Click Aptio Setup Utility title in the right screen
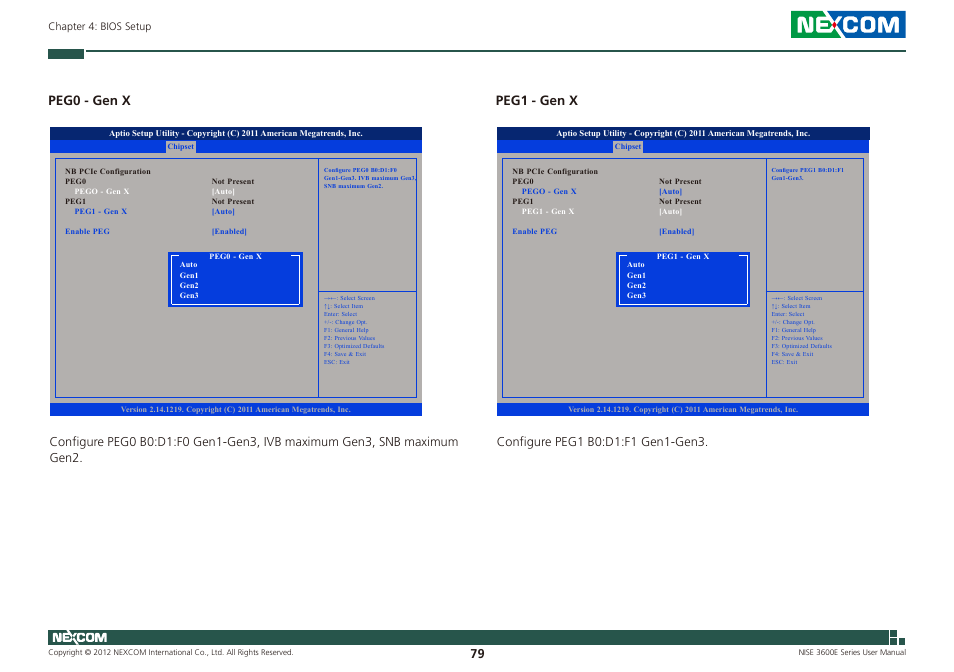The height and width of the screenshot is (672, 954). (x=683, y=133)
